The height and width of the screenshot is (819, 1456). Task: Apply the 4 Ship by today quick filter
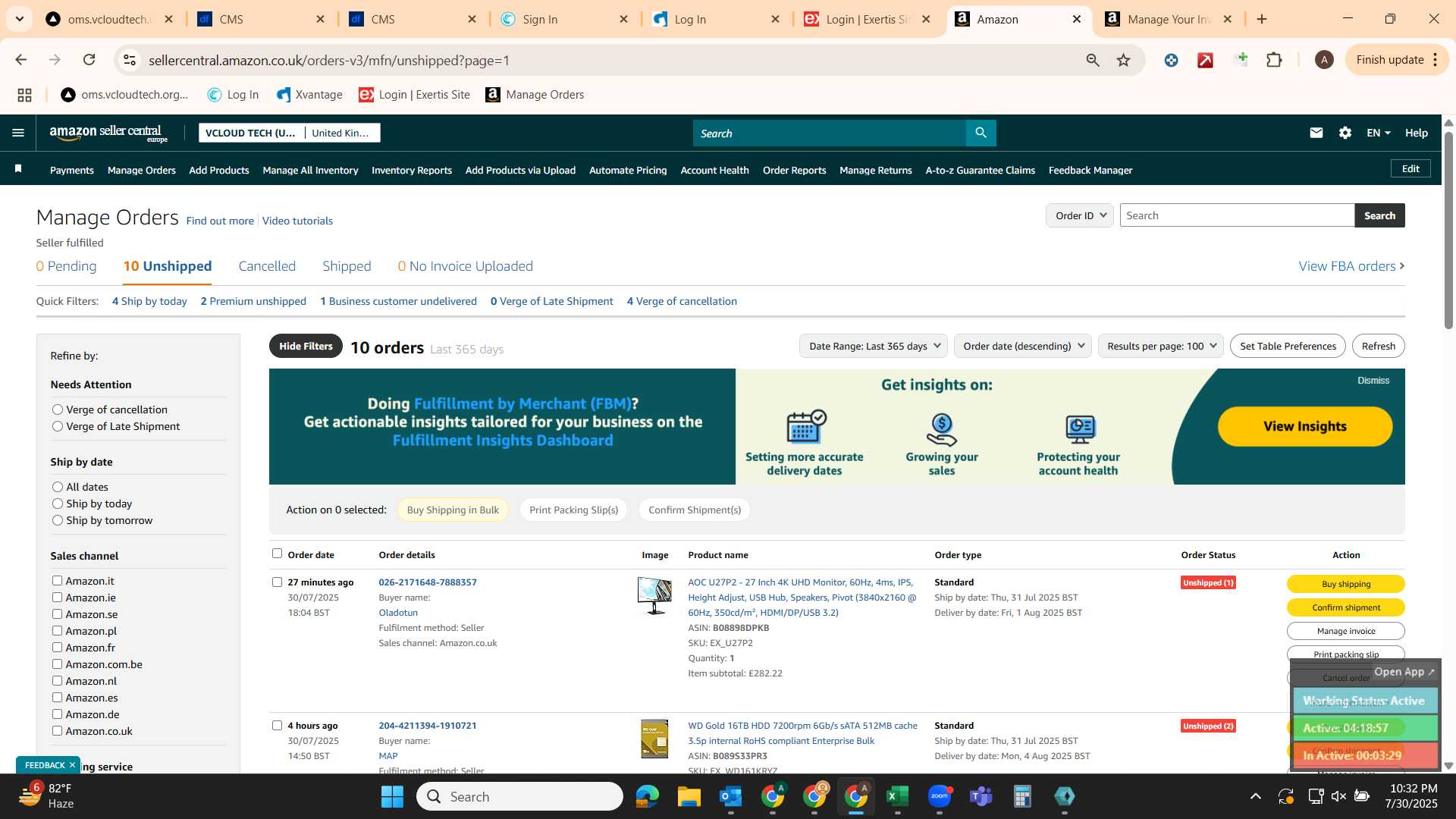tap(149, 301)
